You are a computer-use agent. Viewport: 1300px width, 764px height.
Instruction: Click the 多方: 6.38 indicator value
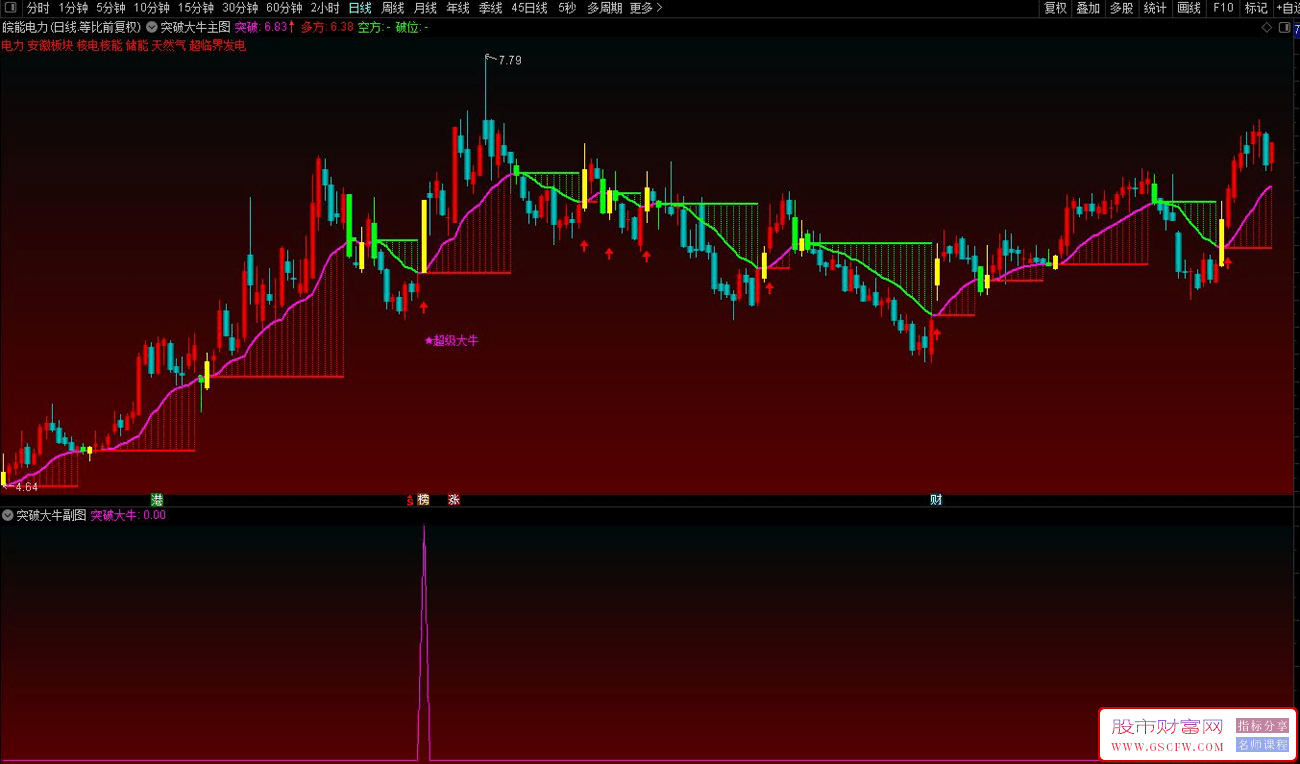(x=327, y=27)
